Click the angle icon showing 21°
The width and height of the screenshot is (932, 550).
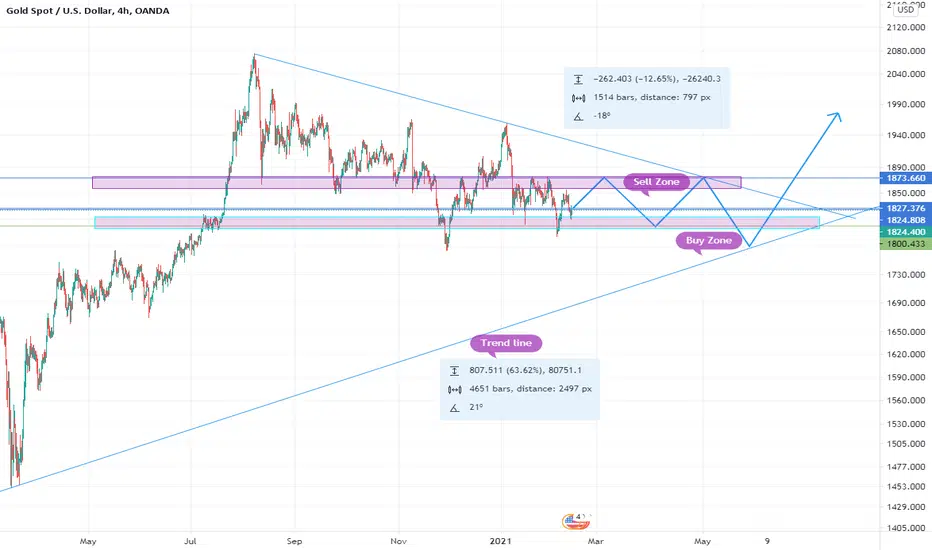(454, 408)
